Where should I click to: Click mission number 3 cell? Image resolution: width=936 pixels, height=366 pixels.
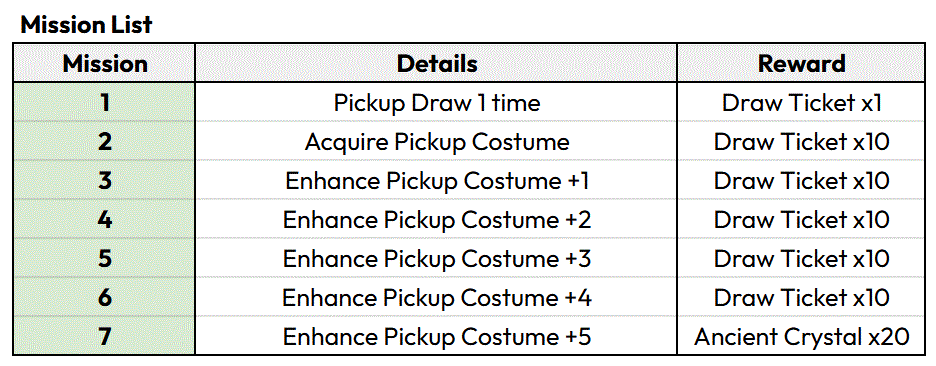pos(104,180)
